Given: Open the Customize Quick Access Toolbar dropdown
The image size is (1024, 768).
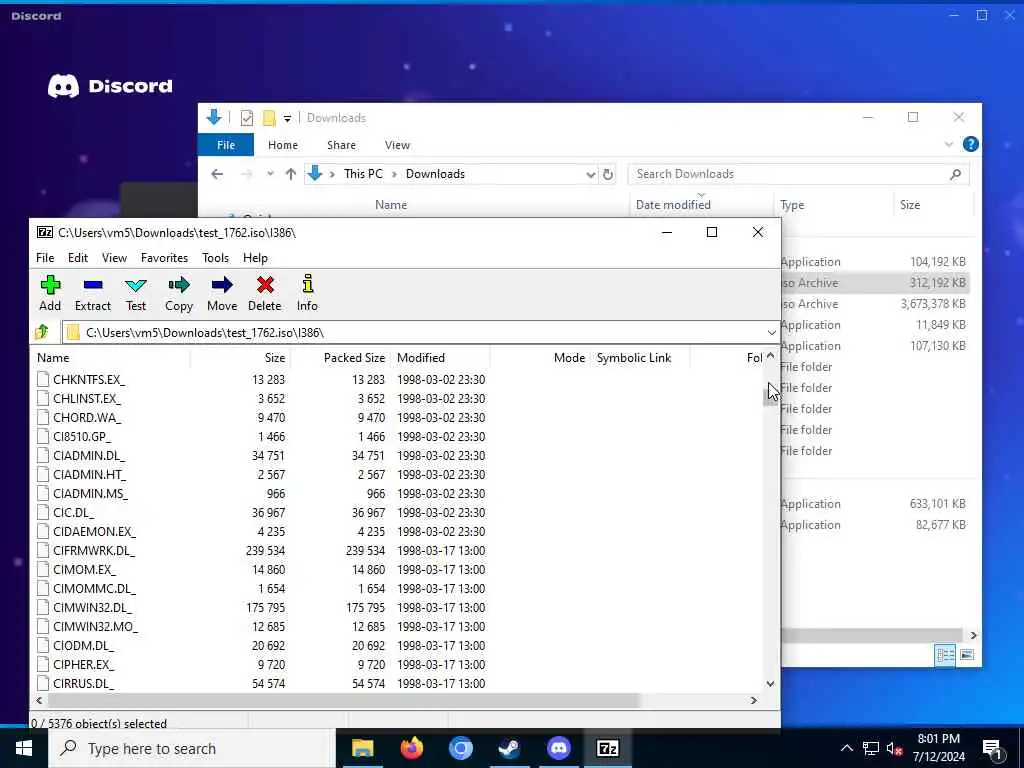Looking at the screenshot, I should pos(287,118).
